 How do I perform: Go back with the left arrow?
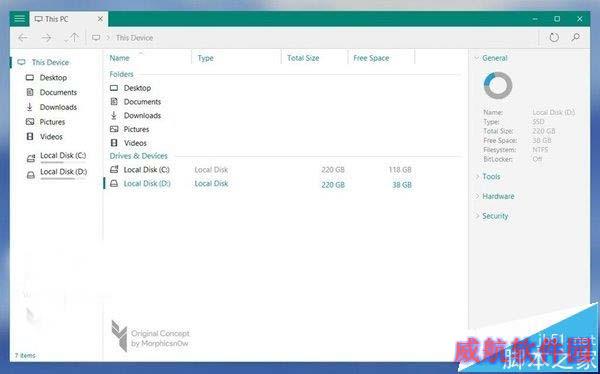[23, 38]
